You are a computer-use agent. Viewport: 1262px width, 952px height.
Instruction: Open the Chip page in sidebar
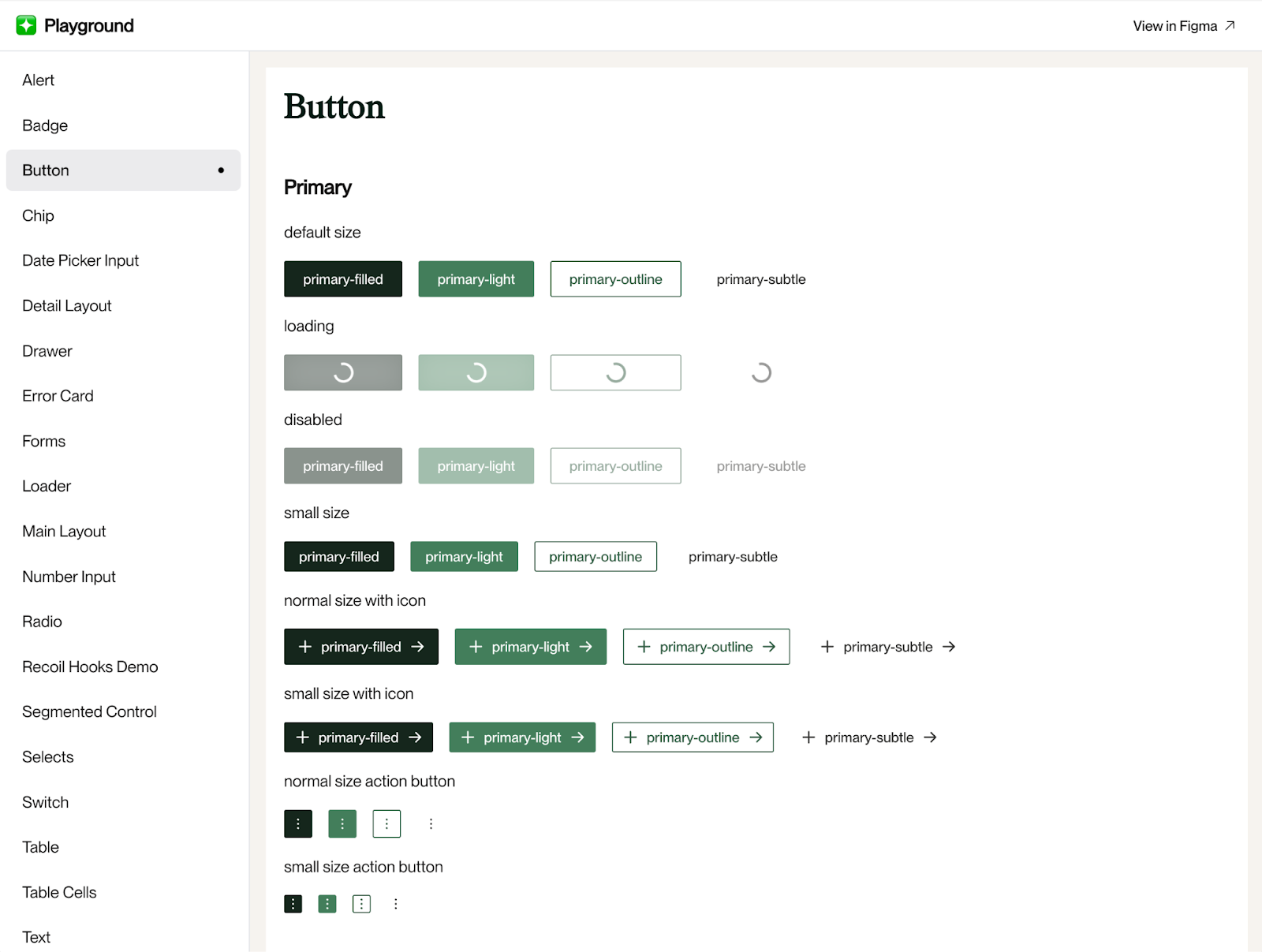[x=123, y=215]
